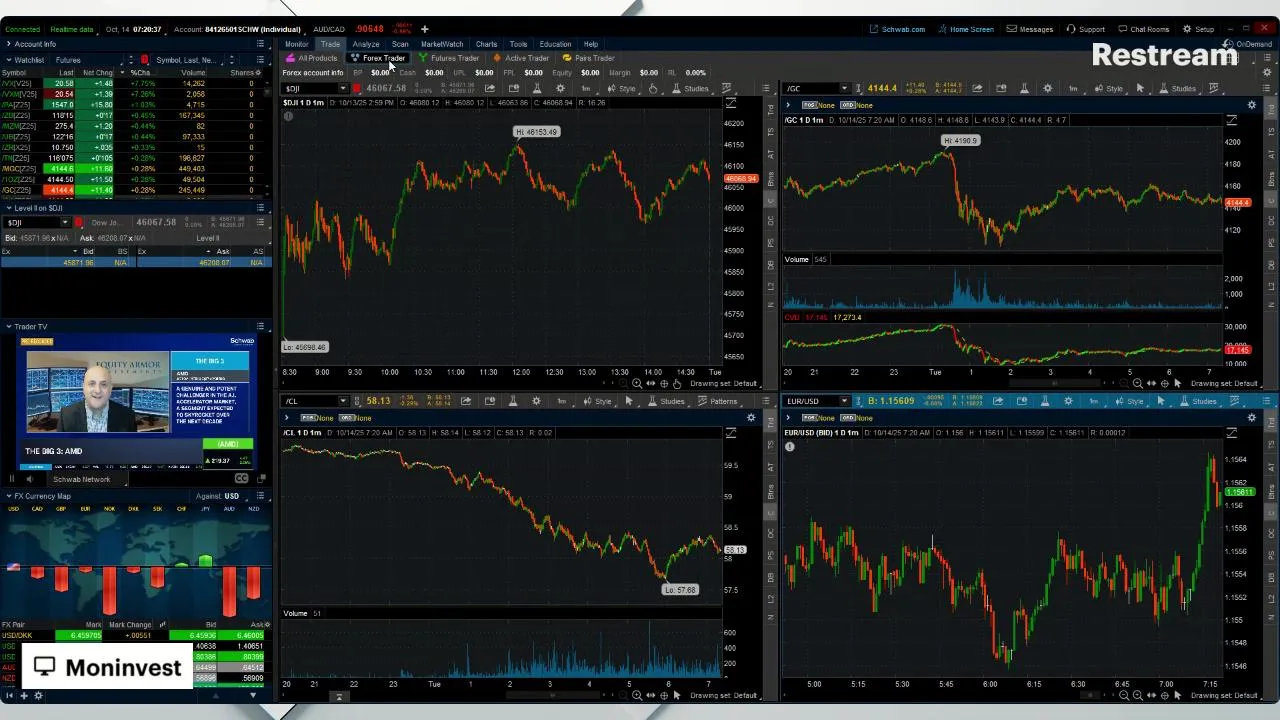
Task: Select the pointer cursor tool on EUR/USD chart
Action: [x=1161, y=401]
